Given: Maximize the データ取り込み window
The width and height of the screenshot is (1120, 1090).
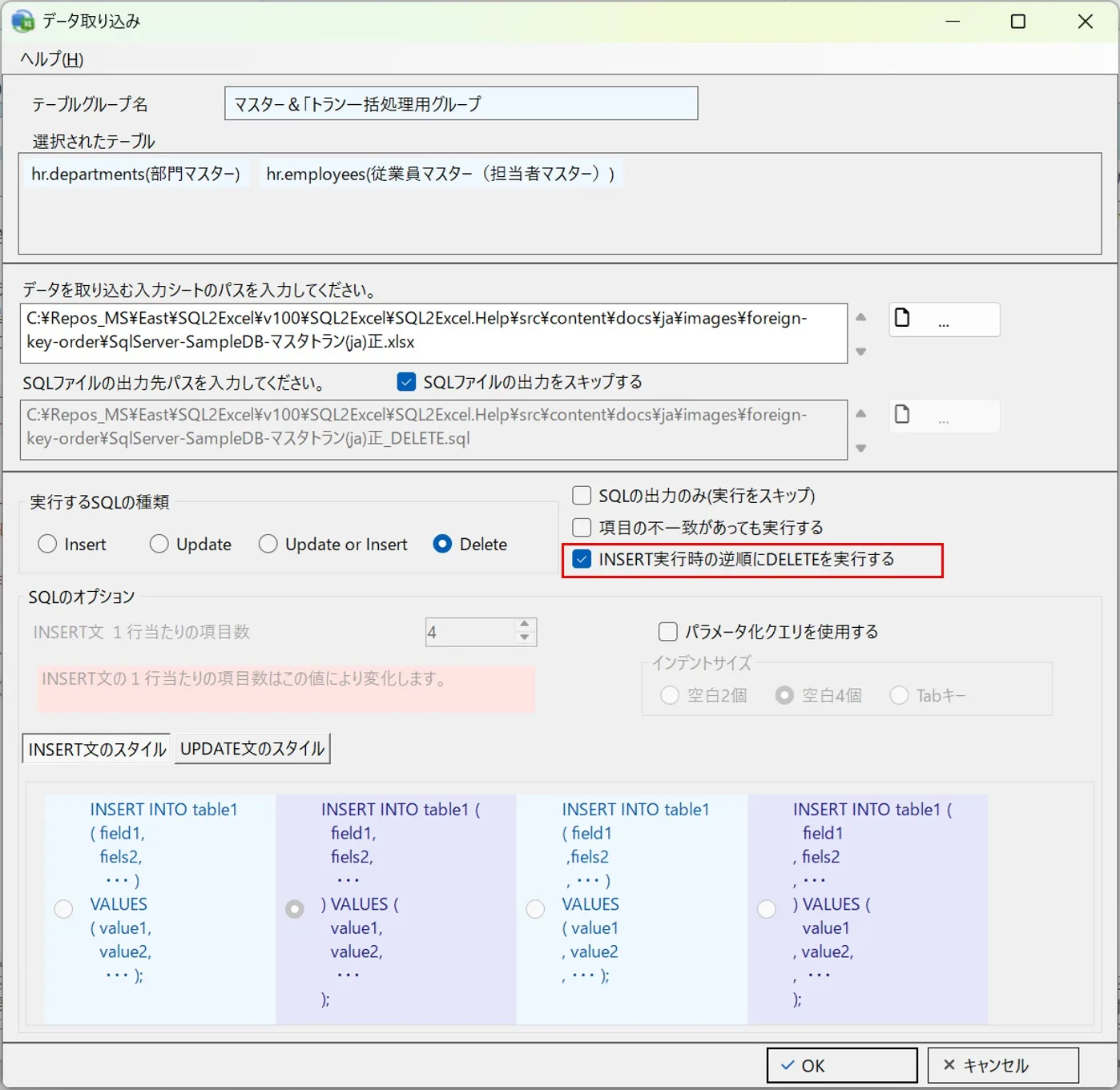Looking at the screenshot, I should tap(1018, 22).
